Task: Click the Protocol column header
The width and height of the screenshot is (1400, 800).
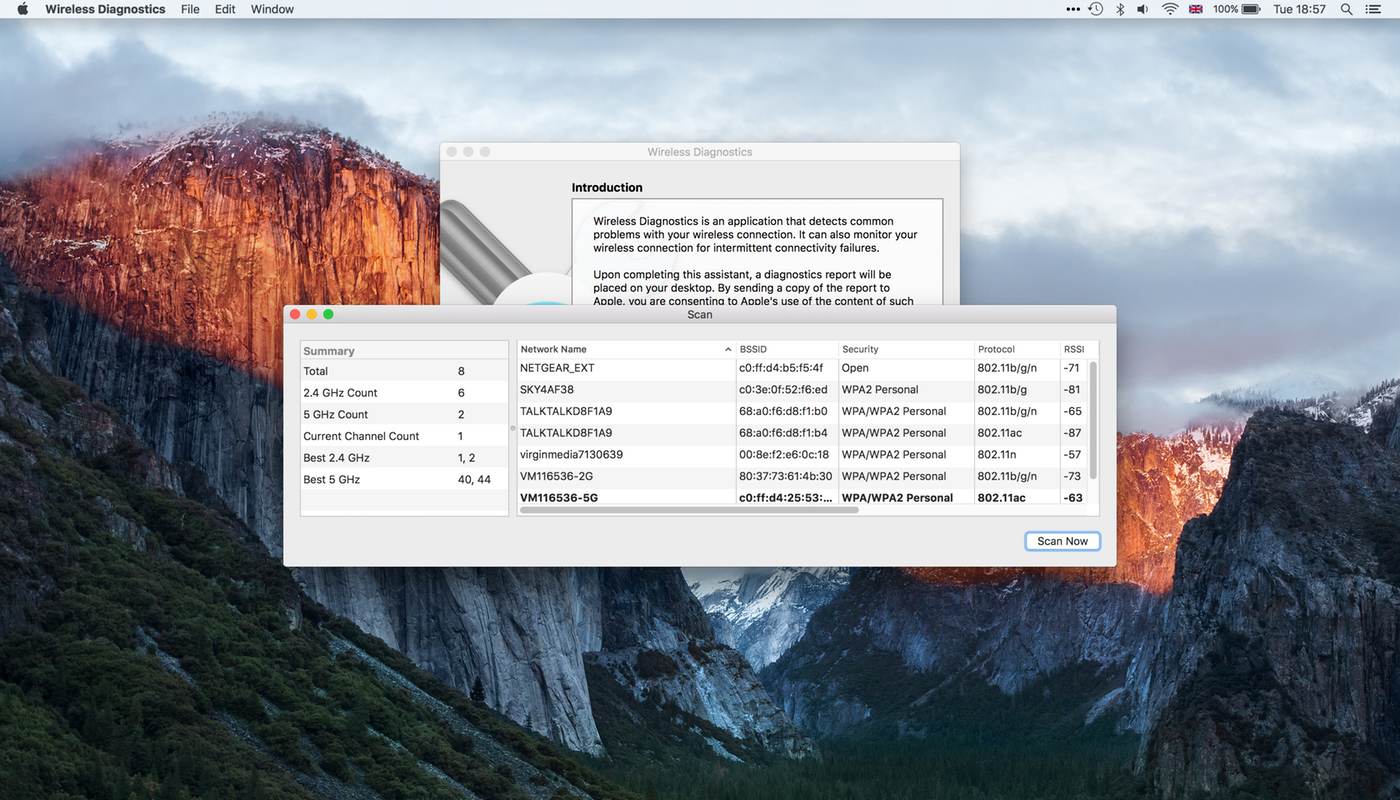Action: tap(1017, 349)
